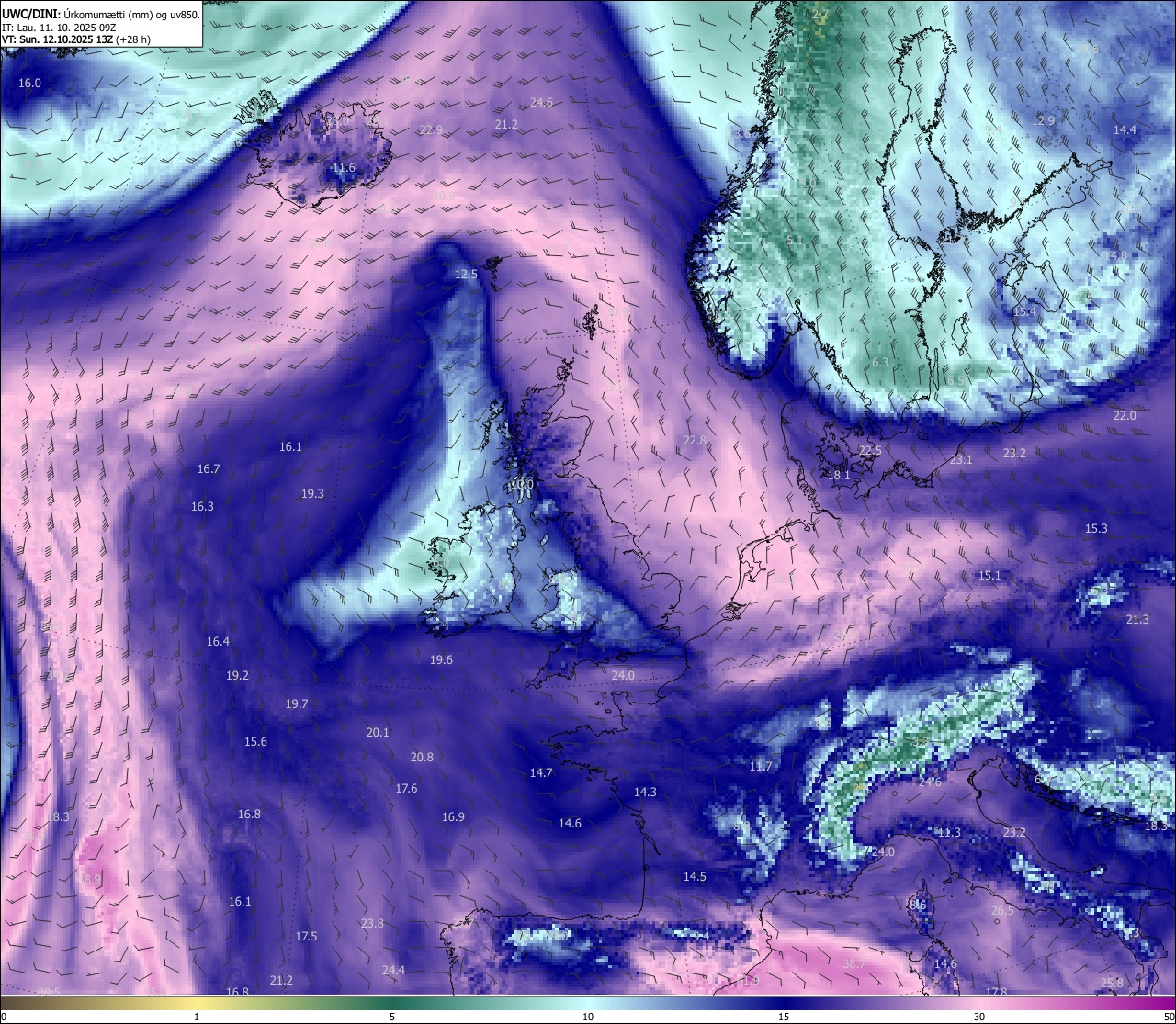
Task: Click the 23.8 value near Portugal
Action: pos(372,924)
